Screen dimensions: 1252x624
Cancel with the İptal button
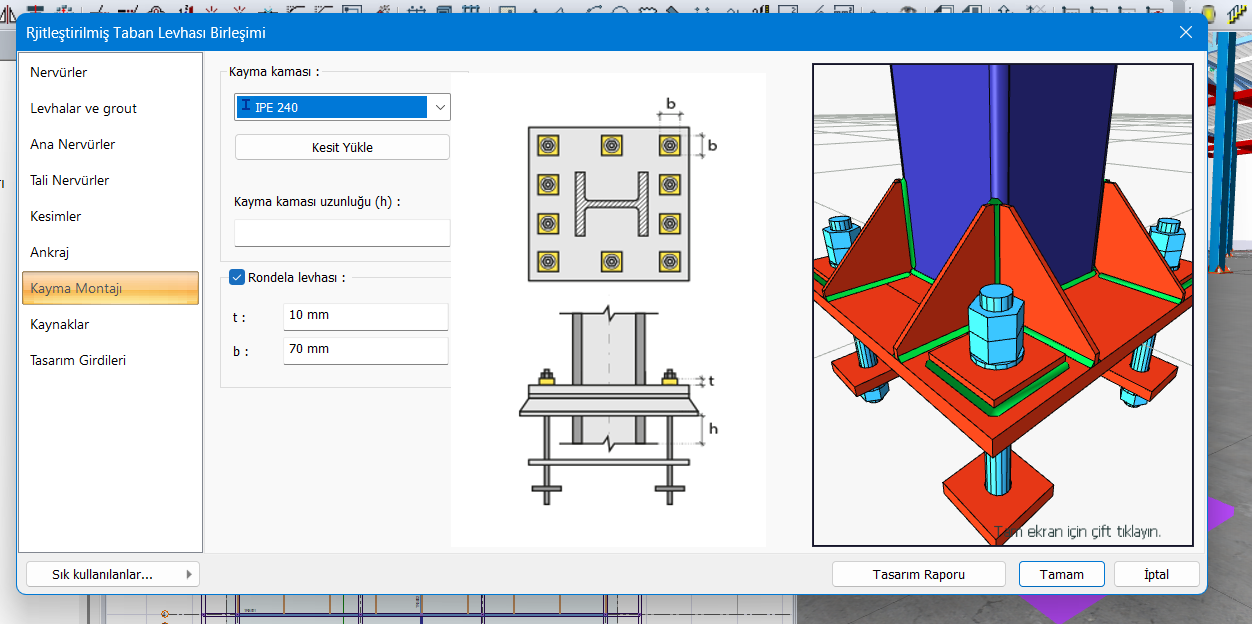click(1156, 574)
